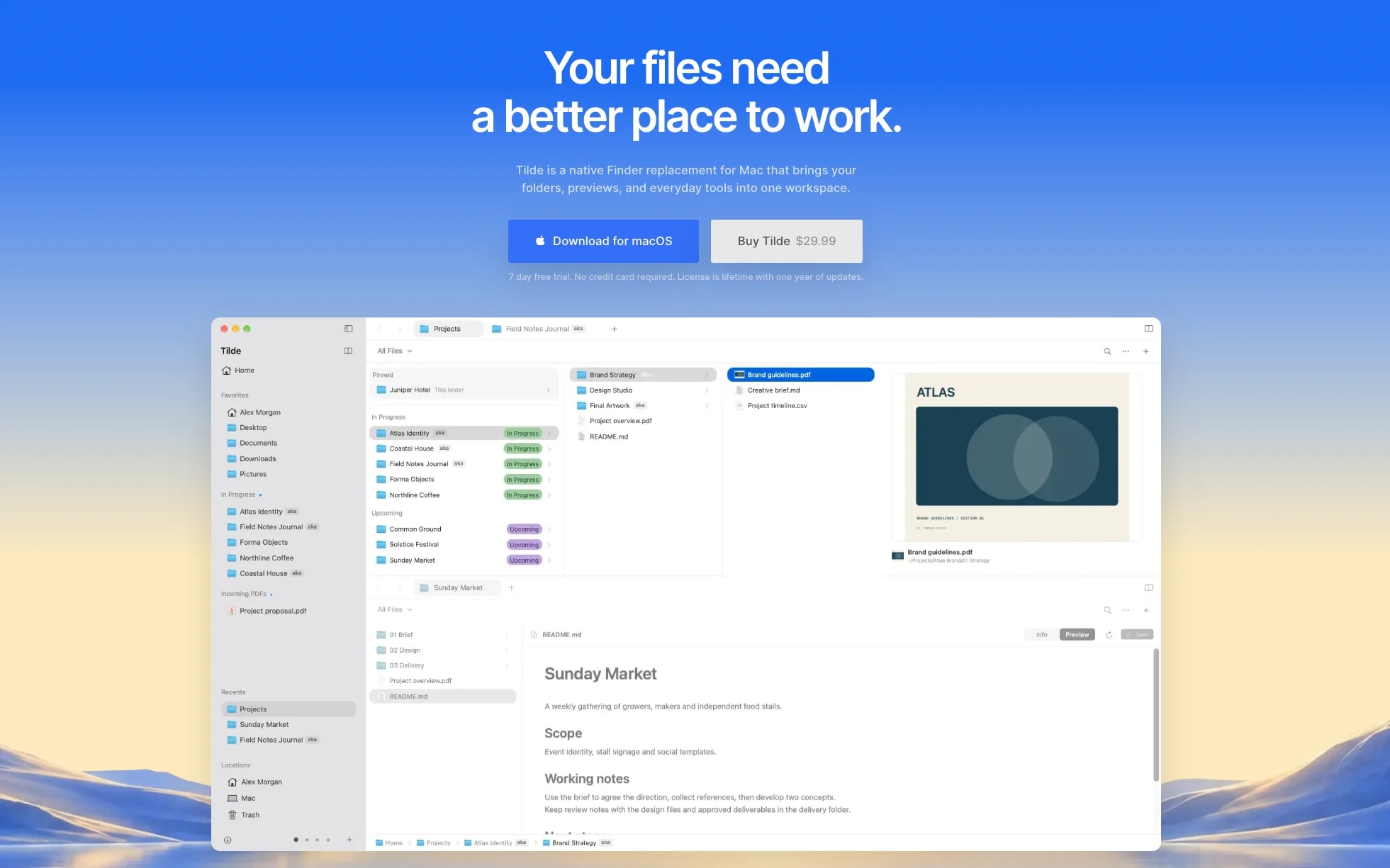Click the back arrow in the upper pane
The image size is (1390, 868).
(379, 329)
